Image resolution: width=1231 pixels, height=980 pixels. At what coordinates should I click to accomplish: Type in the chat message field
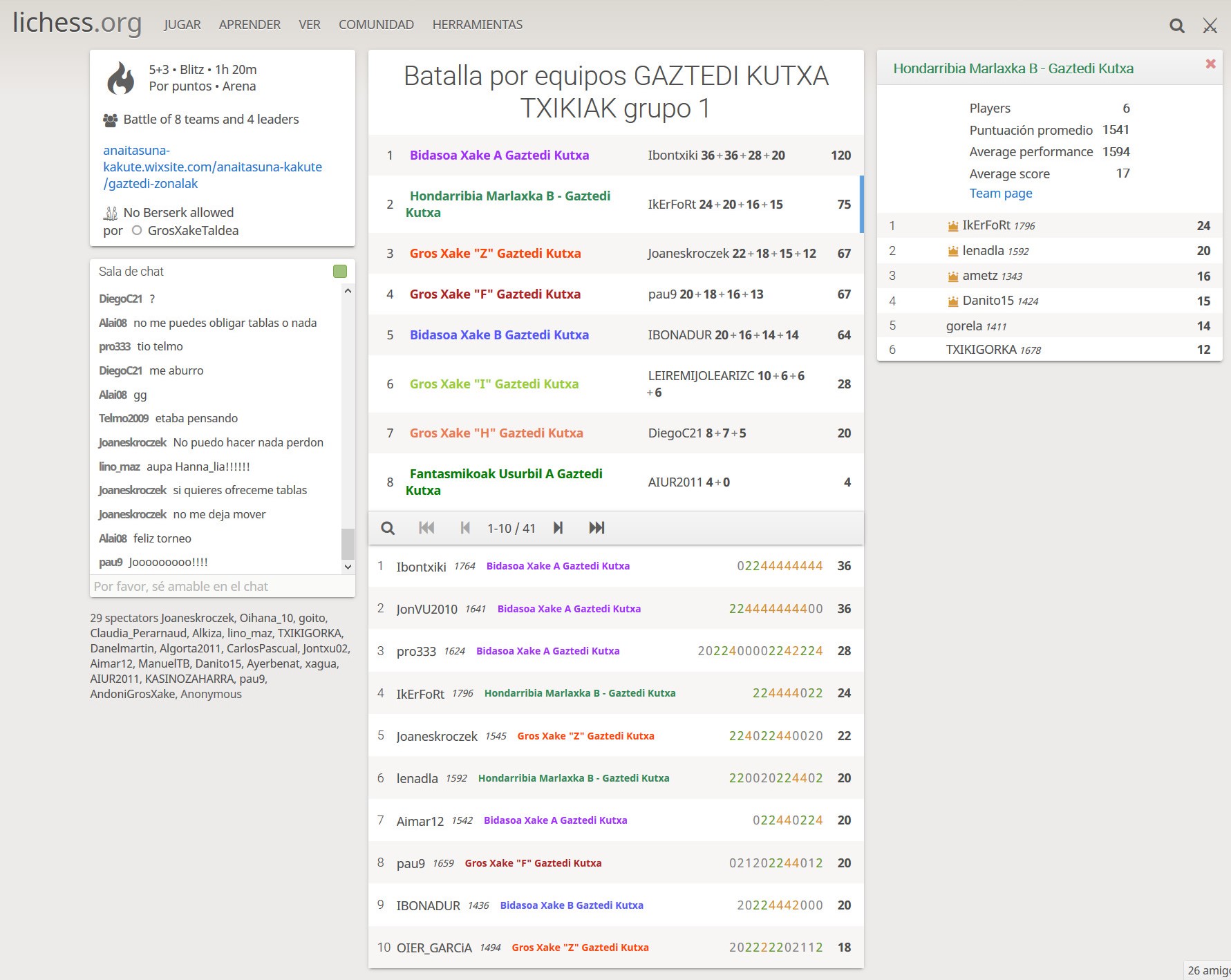221,587
